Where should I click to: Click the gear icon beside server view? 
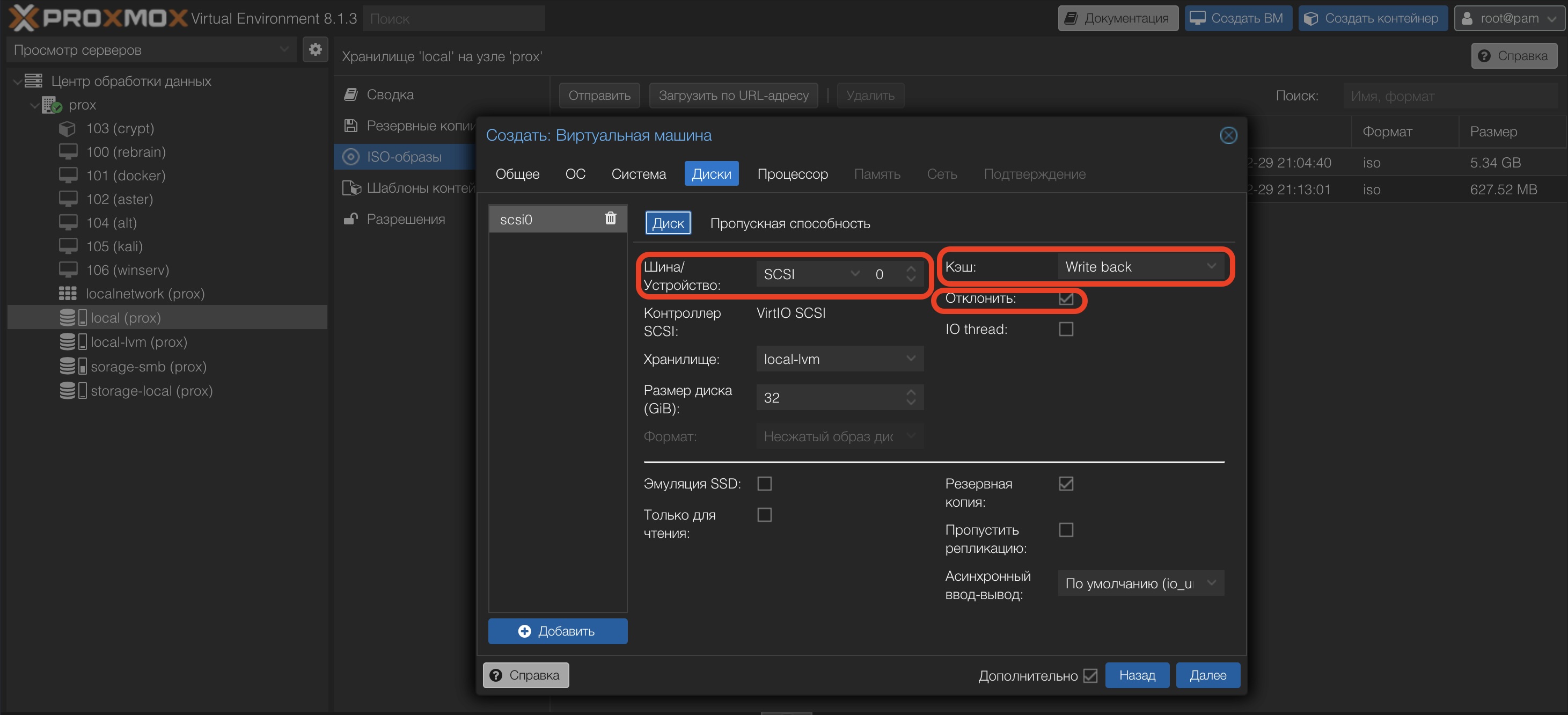pos(316,50)
